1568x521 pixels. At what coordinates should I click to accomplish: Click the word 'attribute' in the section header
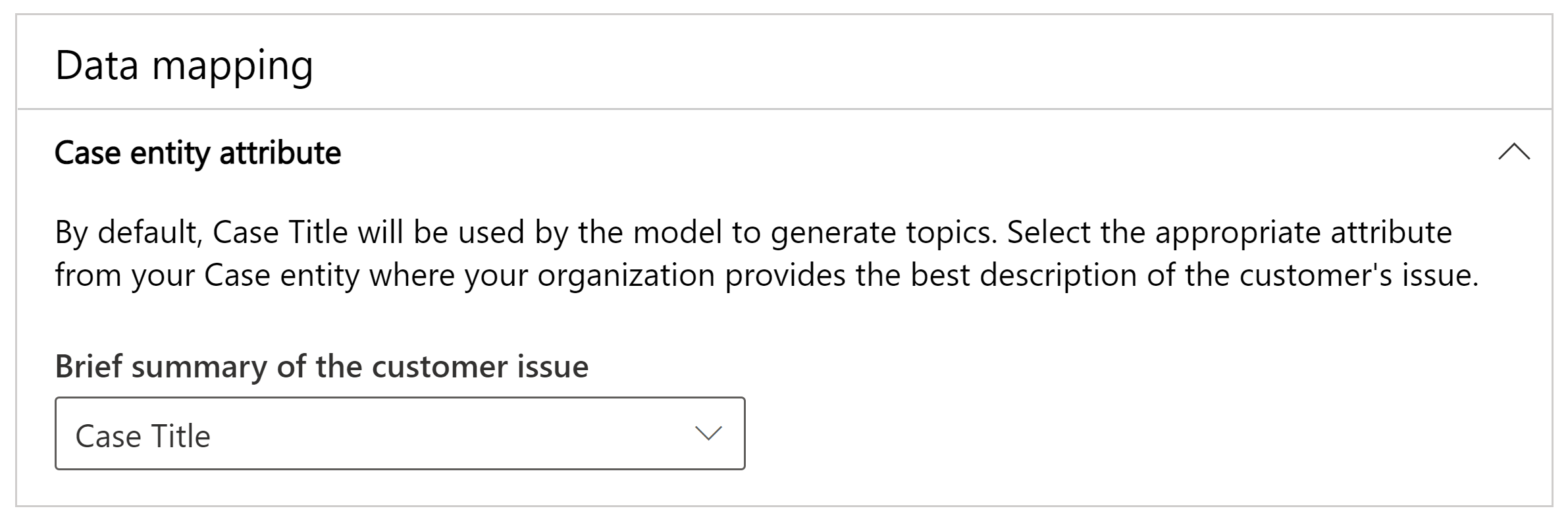tap(280, 153)
